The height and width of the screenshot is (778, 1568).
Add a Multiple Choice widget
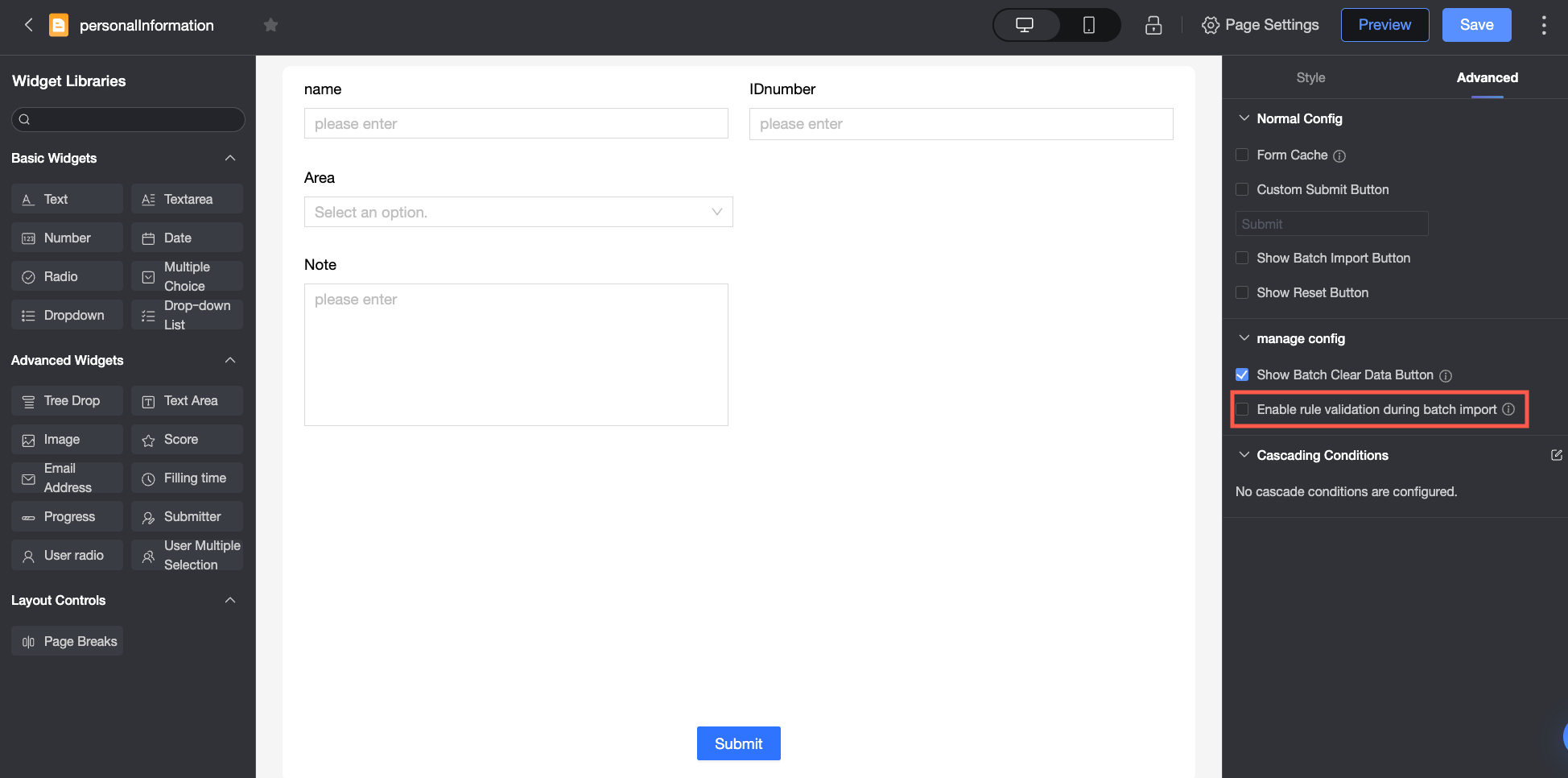[187, 276]
